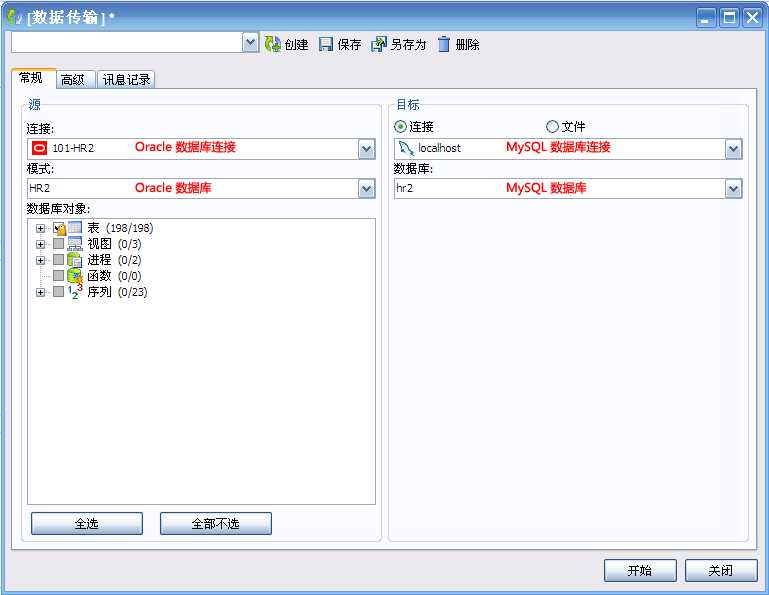The height and width of the screenshot is (595, 769).
Task: Open the target 数据库 dropdown (hr2)
Action: coord(733,189)
